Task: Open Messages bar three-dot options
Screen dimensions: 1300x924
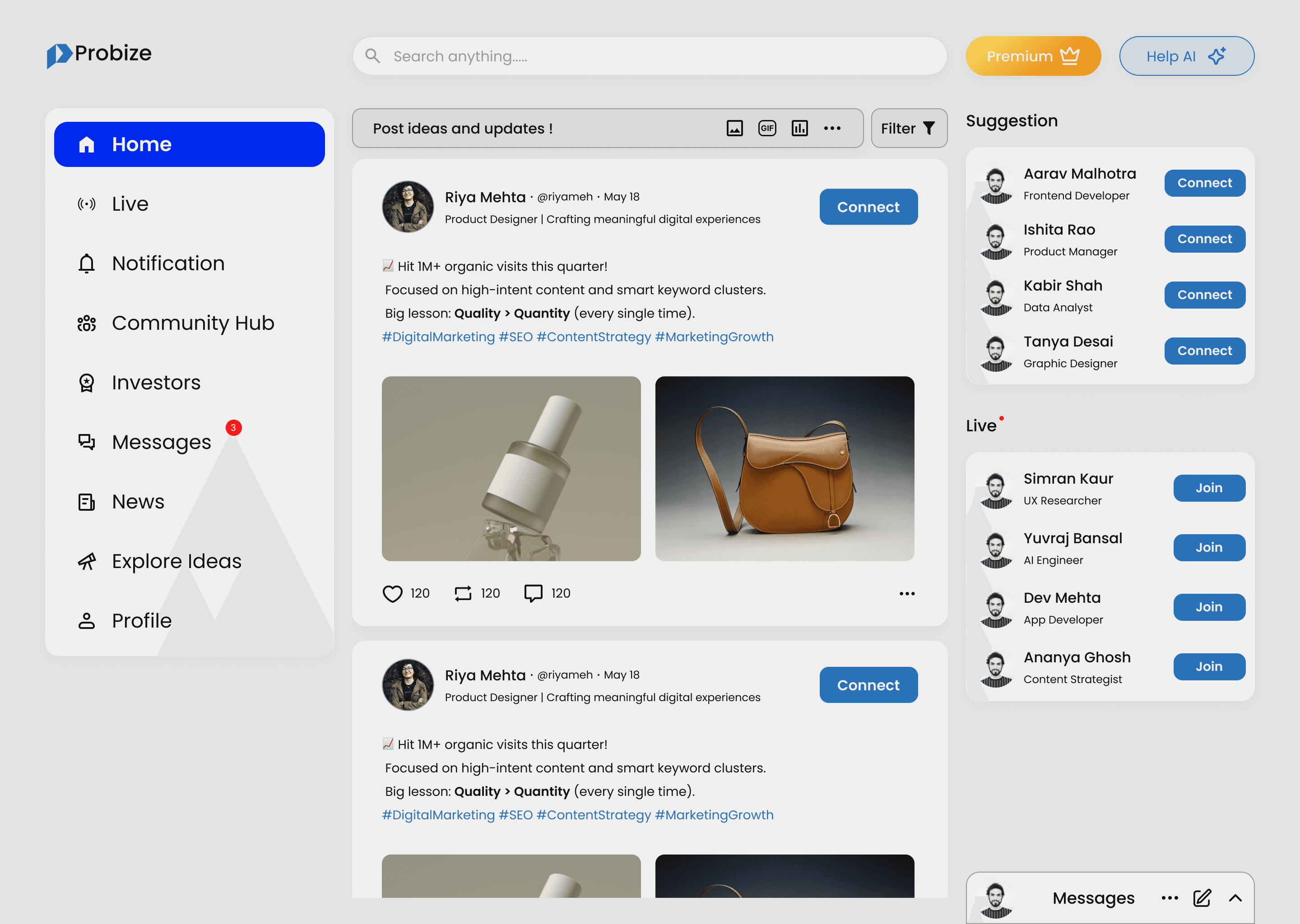Action: tap(1170, 898)
